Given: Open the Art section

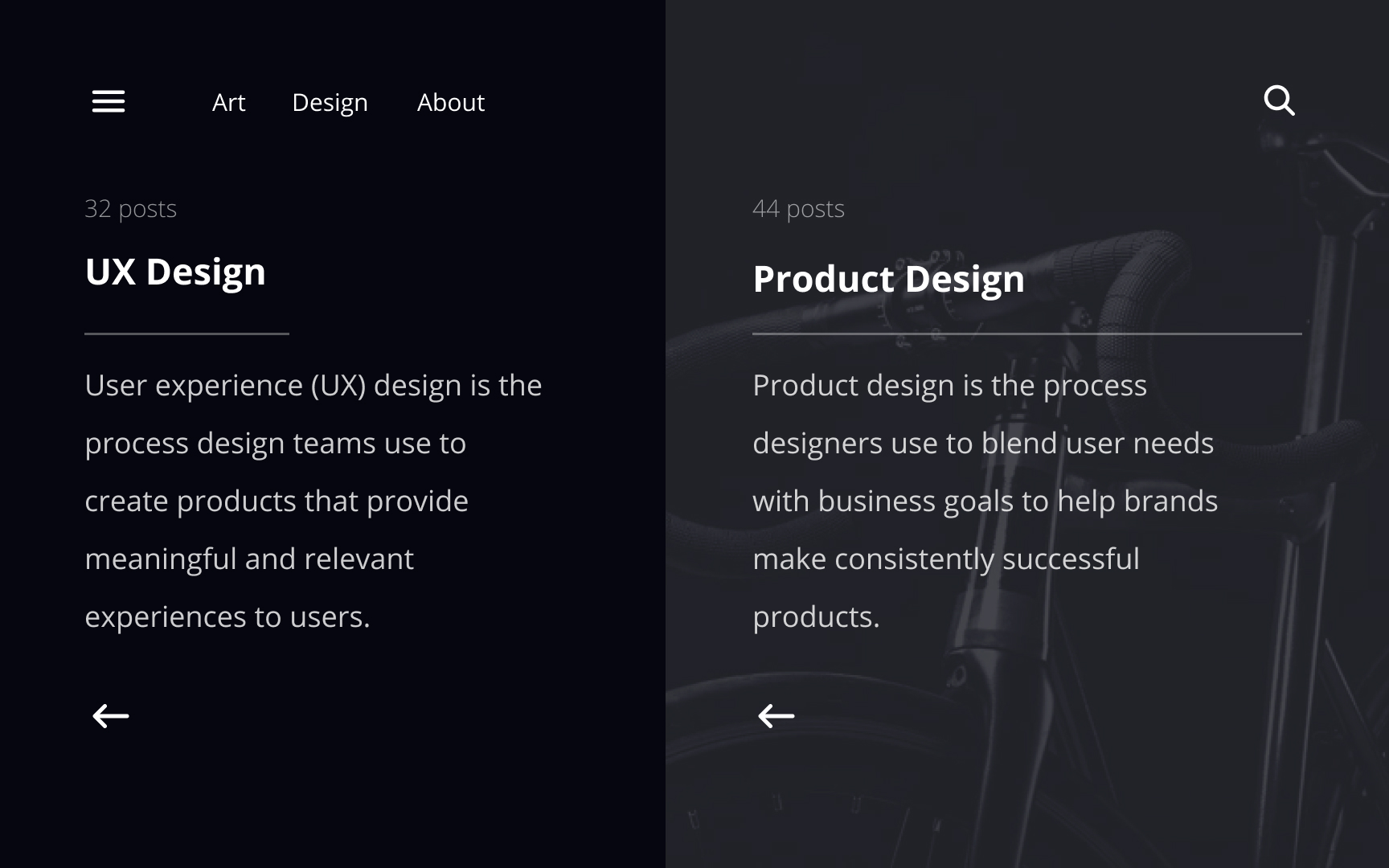Looking at the screenshot, I should [228, 103].
